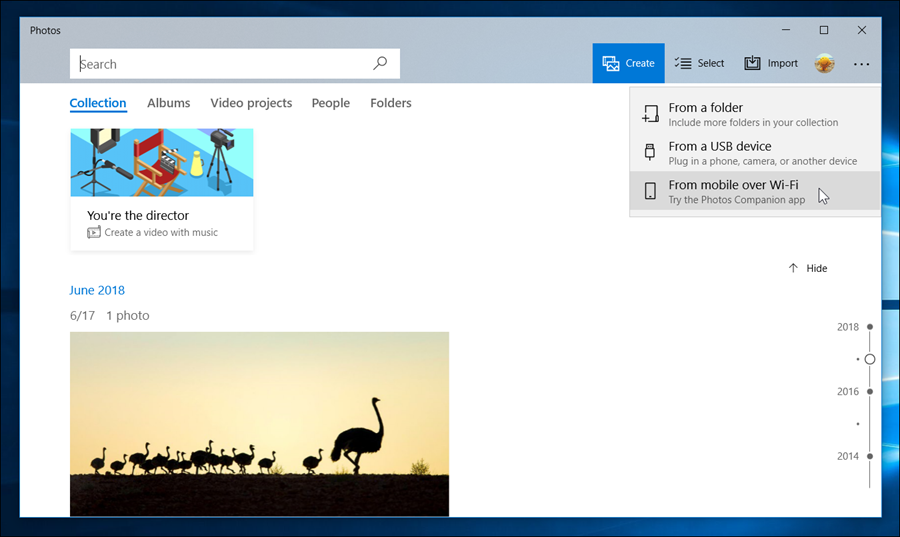The image size is (900, 537).
Task: Open the You're the director card illustration
Action: pyautogui.click(x=162, y=162)
